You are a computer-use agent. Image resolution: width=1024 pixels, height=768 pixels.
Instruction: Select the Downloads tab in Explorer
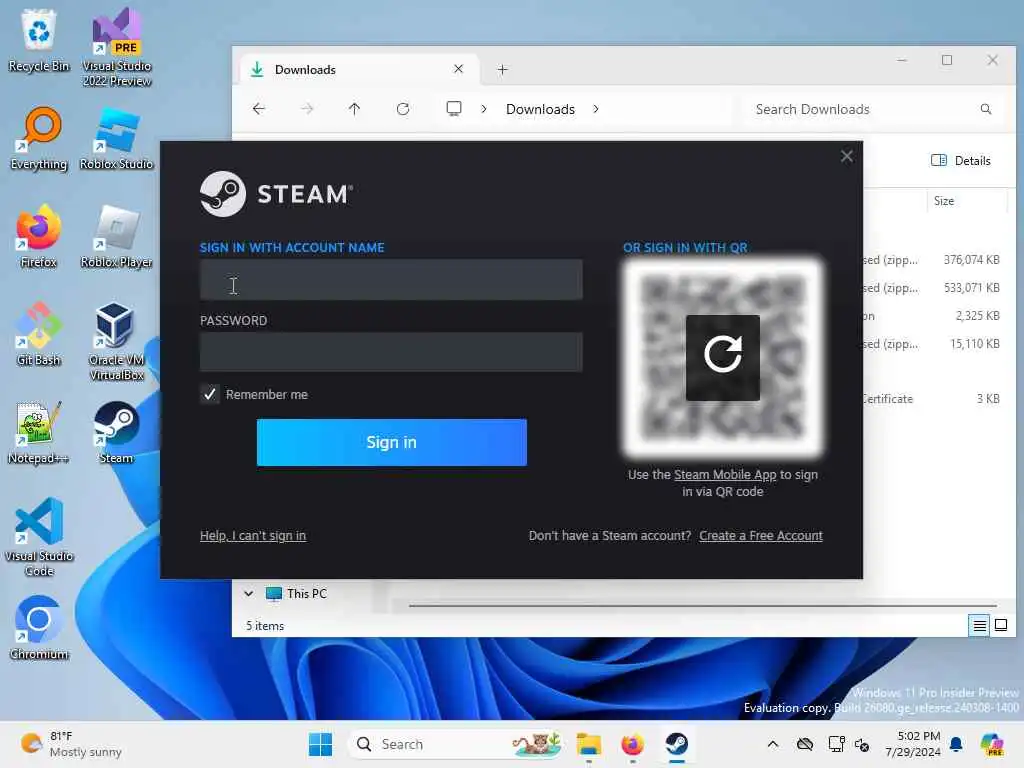[359, 69]
